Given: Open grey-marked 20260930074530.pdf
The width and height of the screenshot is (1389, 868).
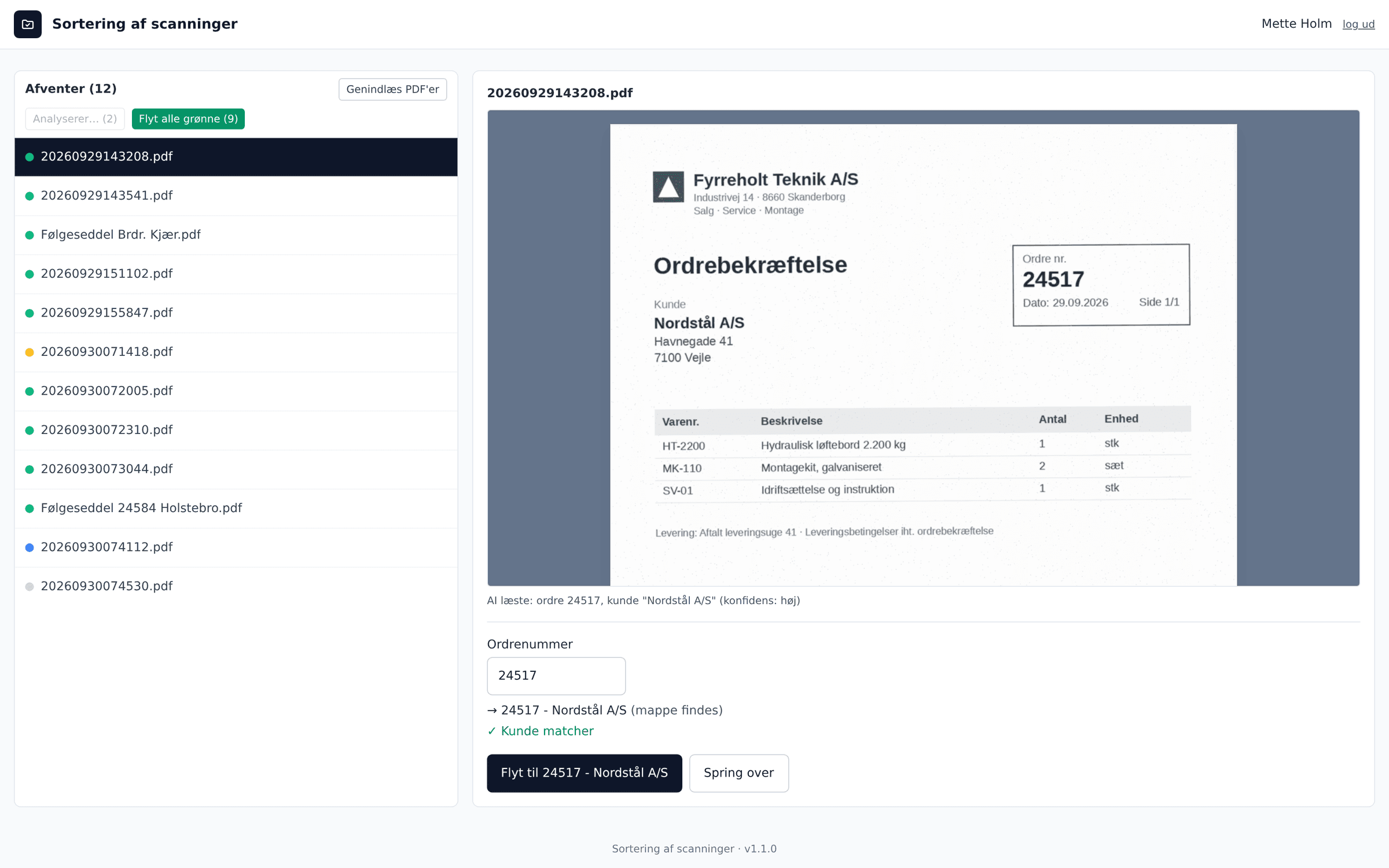Looking at the screenshot, I should coord(236,586).
